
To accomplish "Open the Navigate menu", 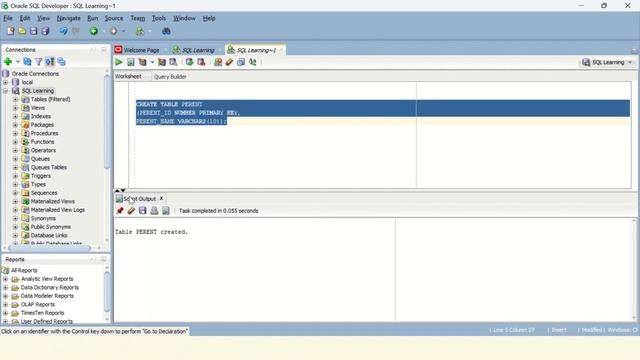I will coord(69,18).
